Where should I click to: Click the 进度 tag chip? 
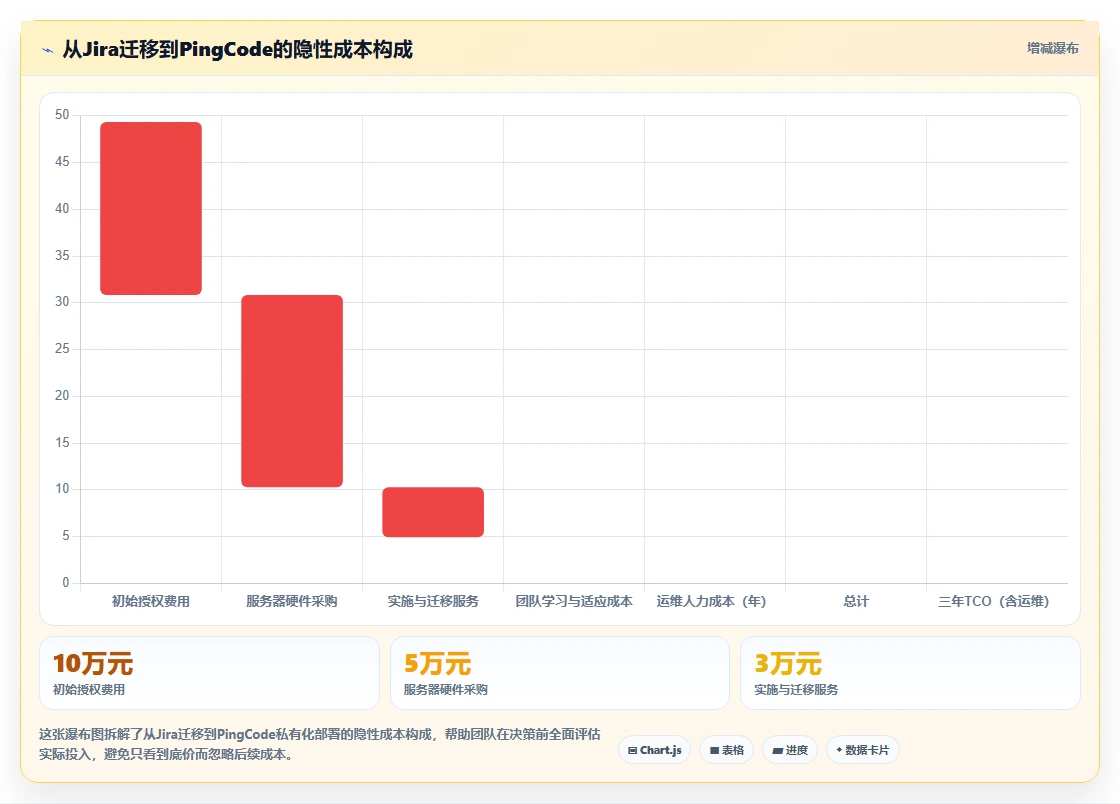790,750
